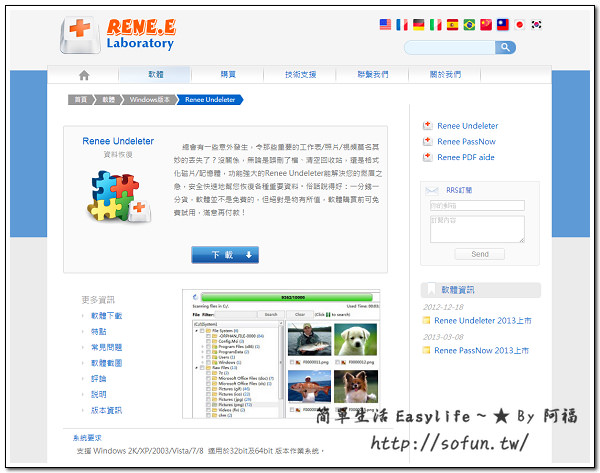
Task: Select the Italian flag language
Action: coord(435,24)
